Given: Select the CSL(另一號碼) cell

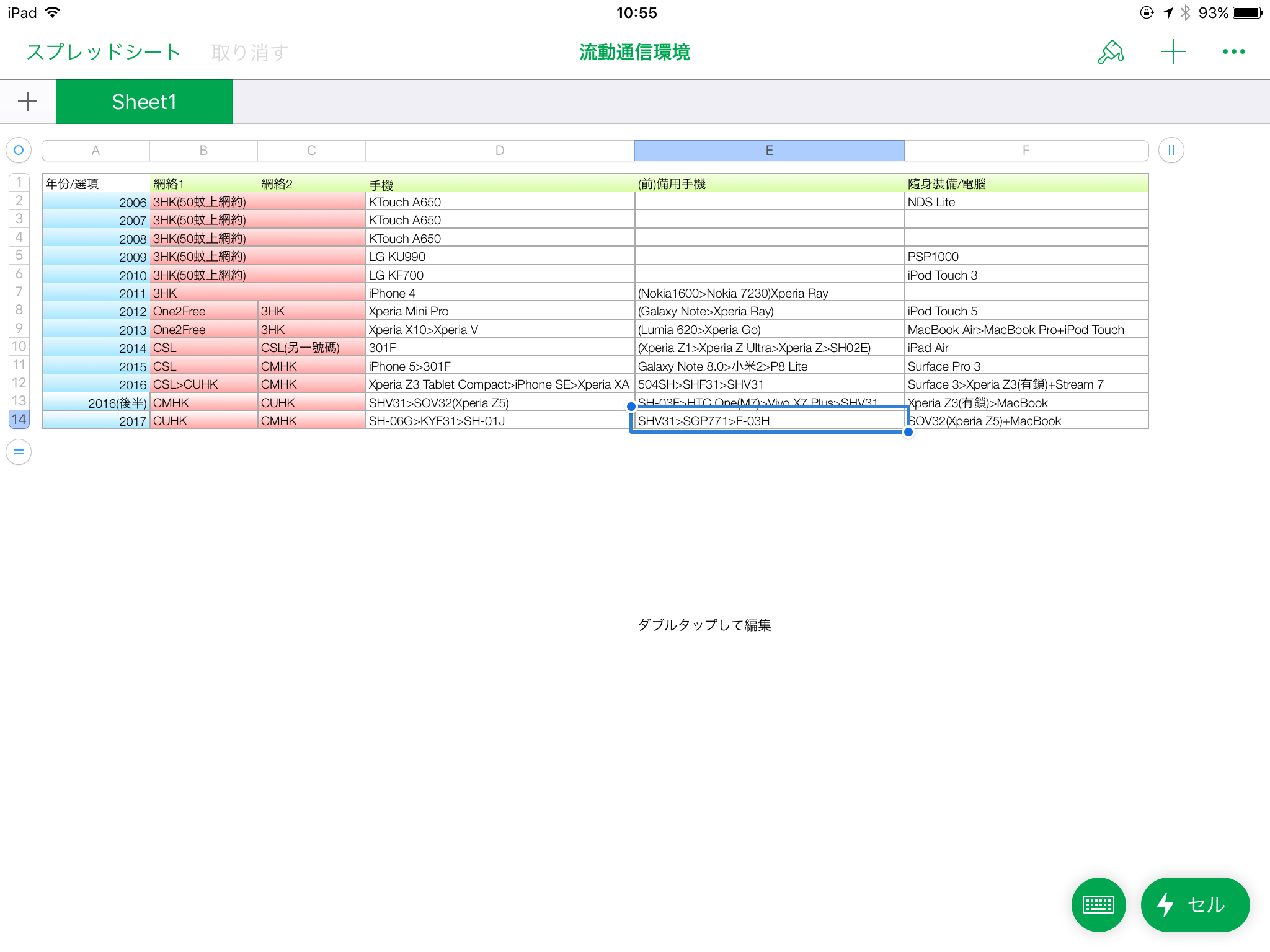Looking at the screenshot, I should click(311, 348).
